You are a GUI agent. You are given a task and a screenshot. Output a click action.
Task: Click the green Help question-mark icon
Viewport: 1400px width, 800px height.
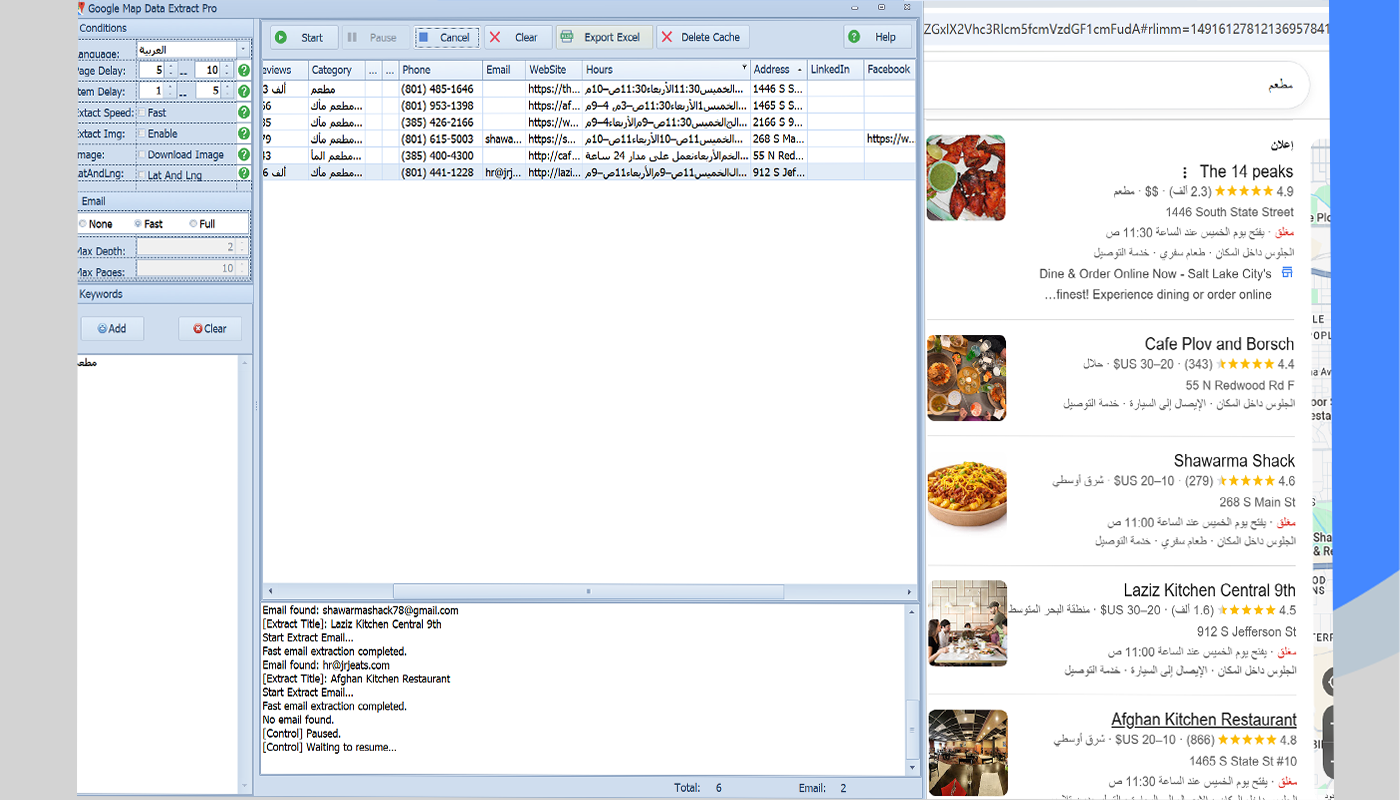[854, 37]
